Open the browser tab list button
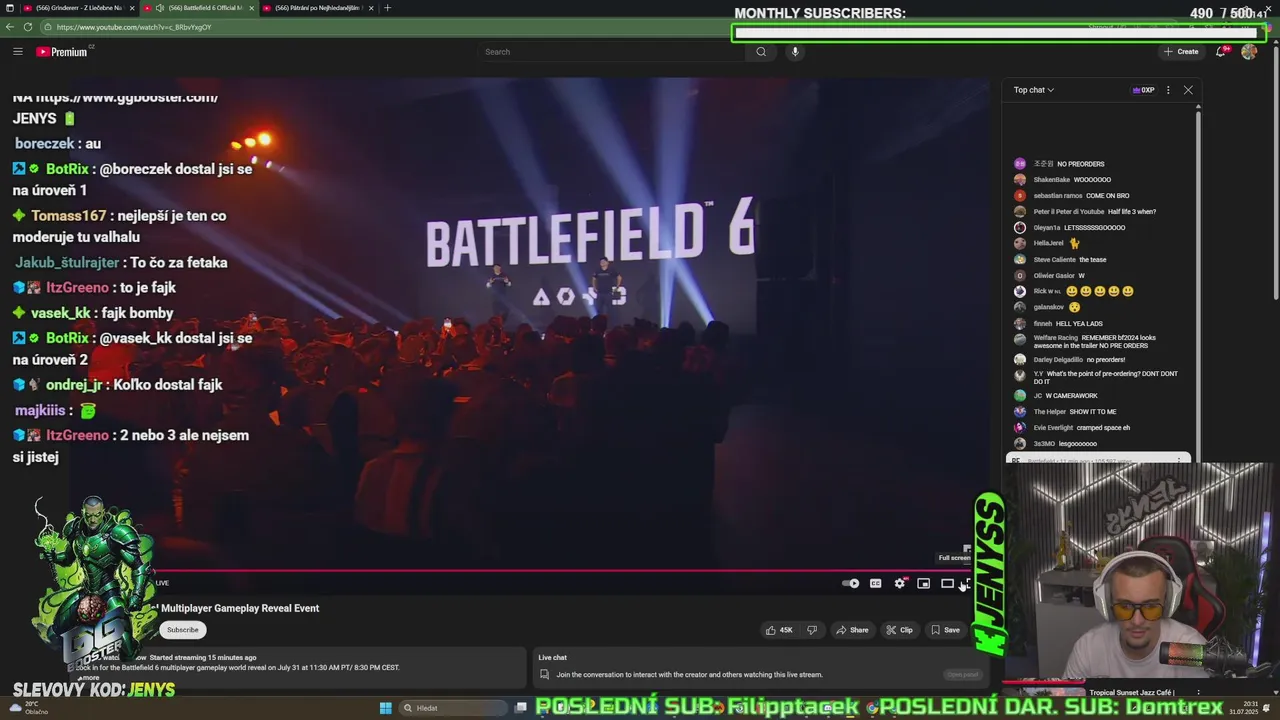The width and height of the screenshot is (1280, 720). [10, 8]
